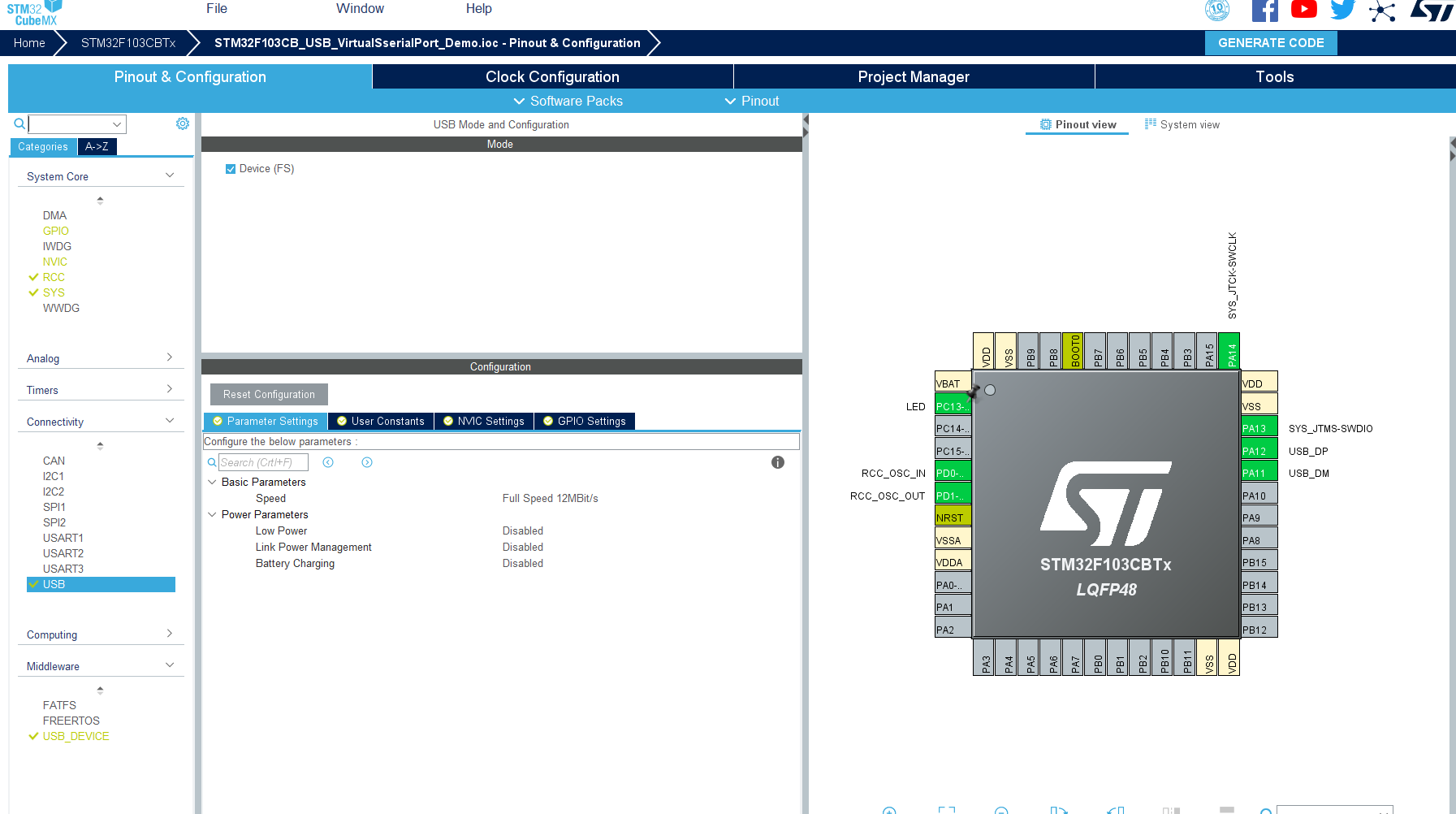Image resolution: width=1456 pixels, height=814 pixels.
Task: Go to next parameter search result
Action: pos(367,462)
